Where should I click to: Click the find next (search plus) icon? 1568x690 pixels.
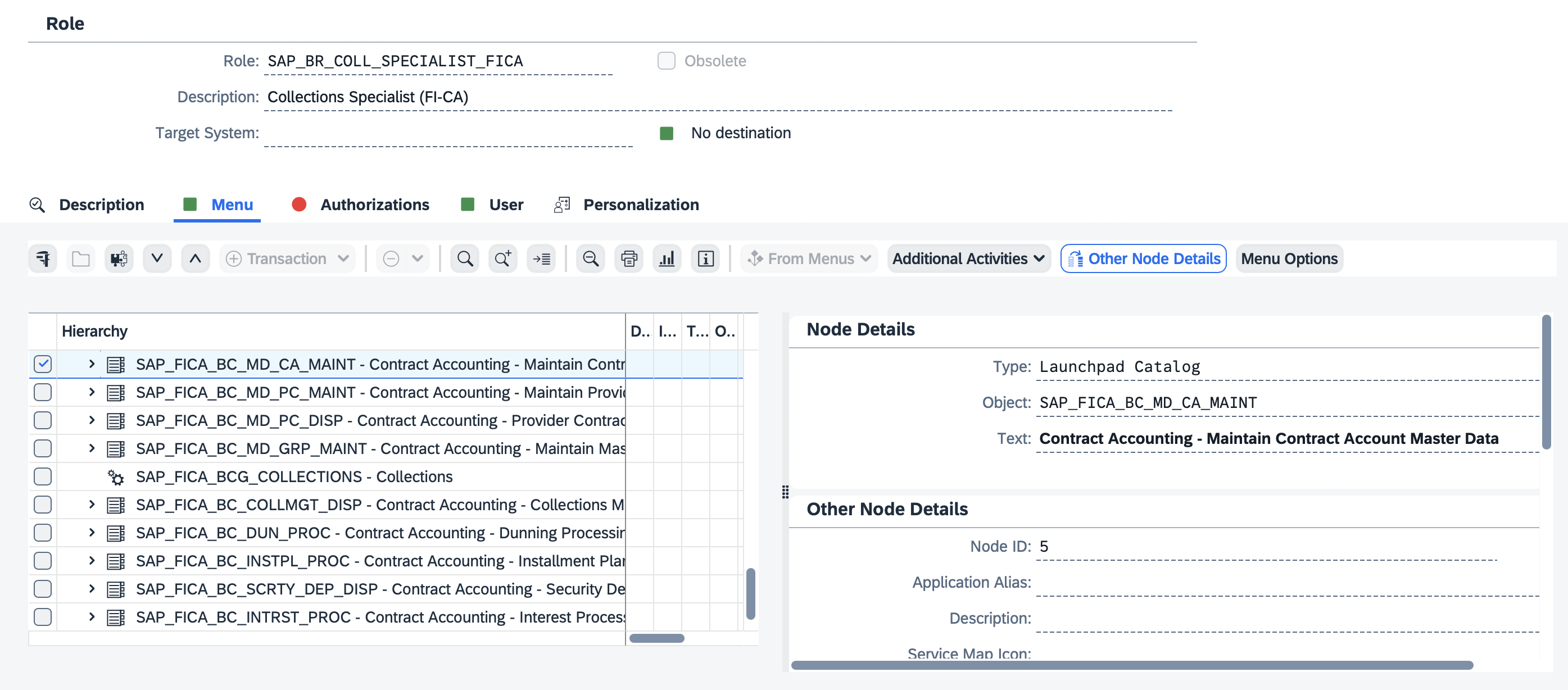(x=504, y=258)
